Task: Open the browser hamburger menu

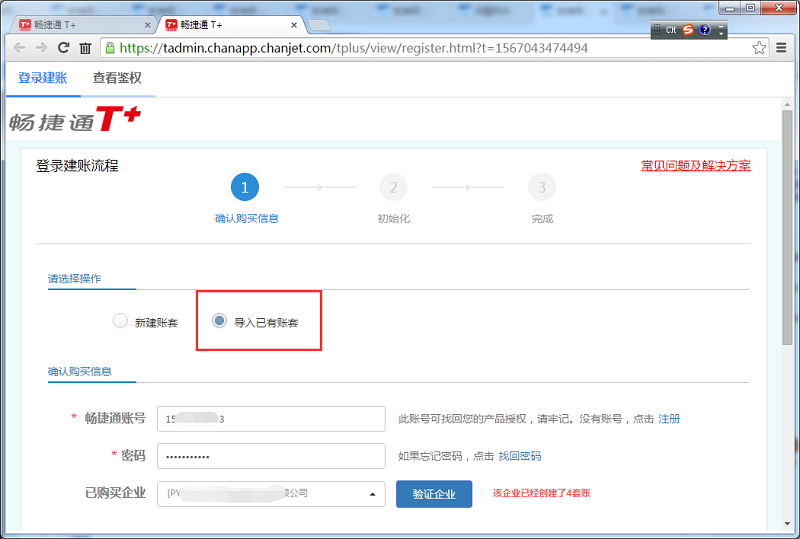Action: pyautogui.click(x=781, y=48)
